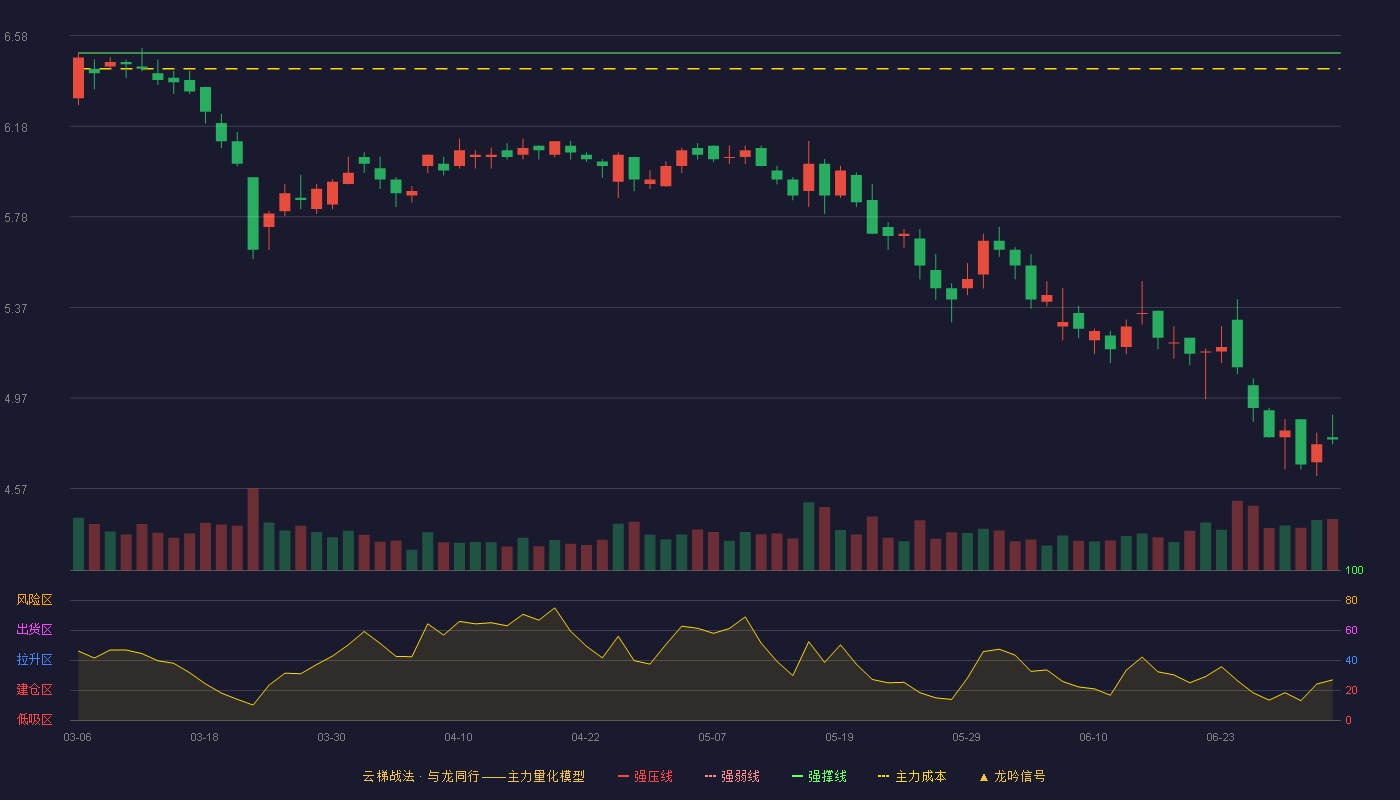Click the 4.97 price axis label
The height and width of the screenshot is (800, 1400).
tap(15, 399)
